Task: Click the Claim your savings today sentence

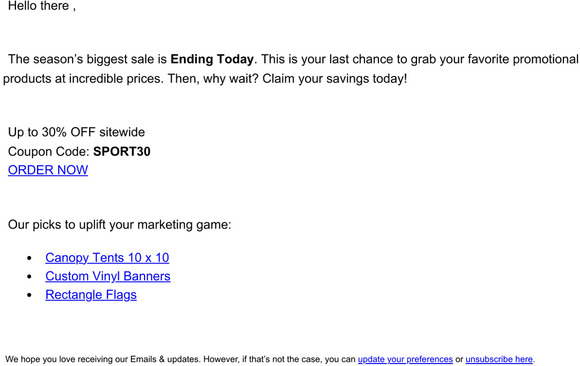Action: click(x=335, y=78)
